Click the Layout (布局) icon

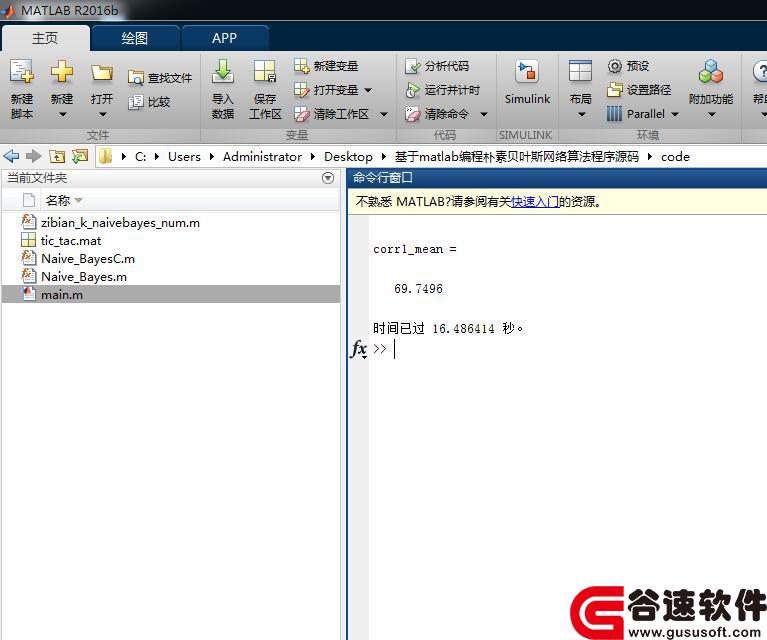pyautogui.click(x=581, y=71)
